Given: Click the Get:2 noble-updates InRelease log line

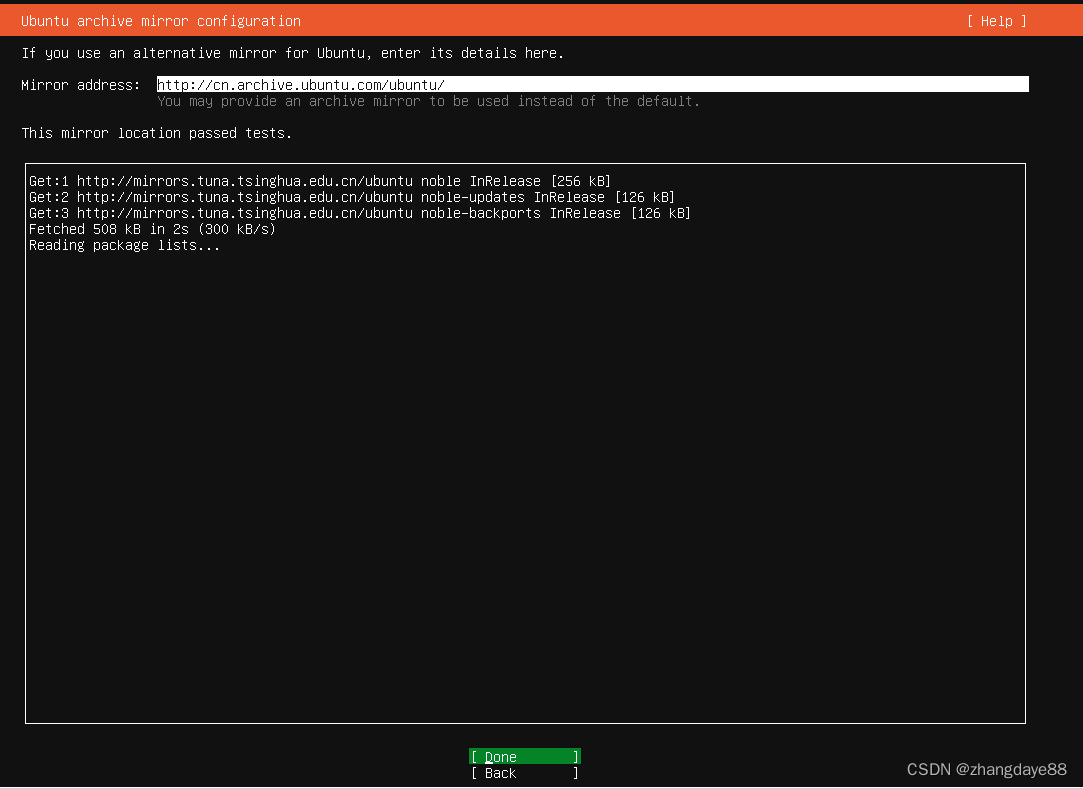Looking at the screenshot, I should point(352,197).
